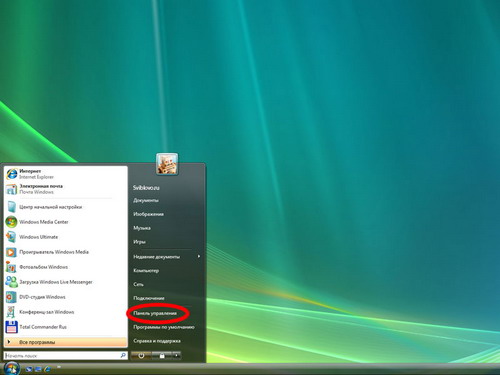Expand Все программы list
Viewport: 500px width, 375px height.
pos(66,342)
